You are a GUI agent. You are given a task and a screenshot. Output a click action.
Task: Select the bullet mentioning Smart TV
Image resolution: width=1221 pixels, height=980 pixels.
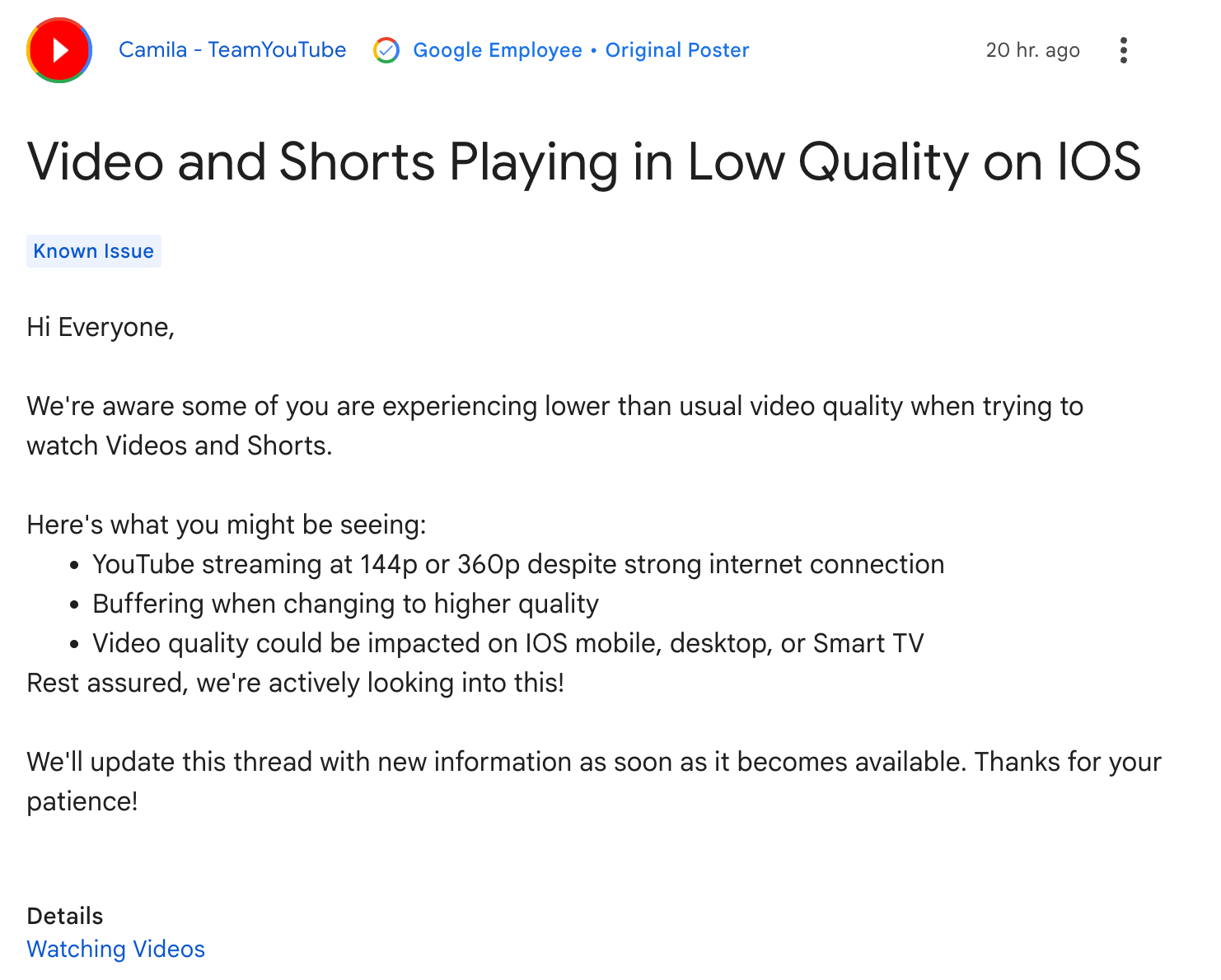pyautogui.click(x=508, y=643)
